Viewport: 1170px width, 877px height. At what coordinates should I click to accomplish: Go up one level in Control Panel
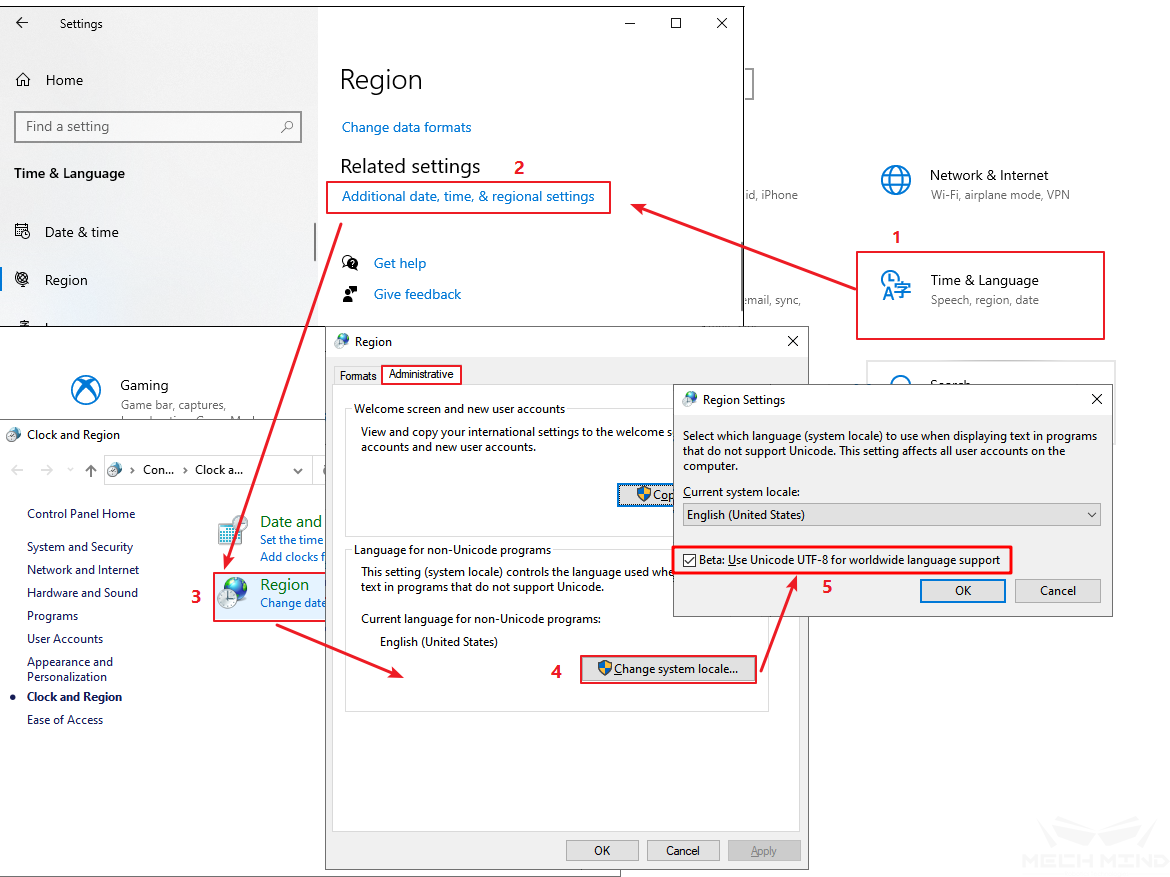tap(90, 470)
